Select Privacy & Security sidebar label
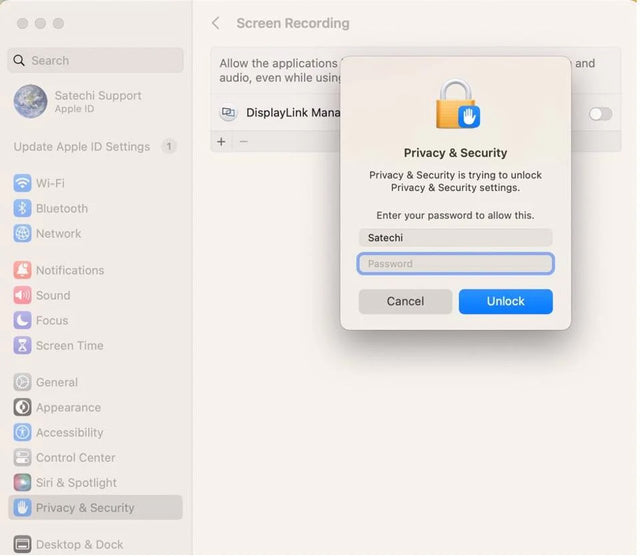Image resolution: width=640 pixels, height=557 pixels. [x=85, y=508]
